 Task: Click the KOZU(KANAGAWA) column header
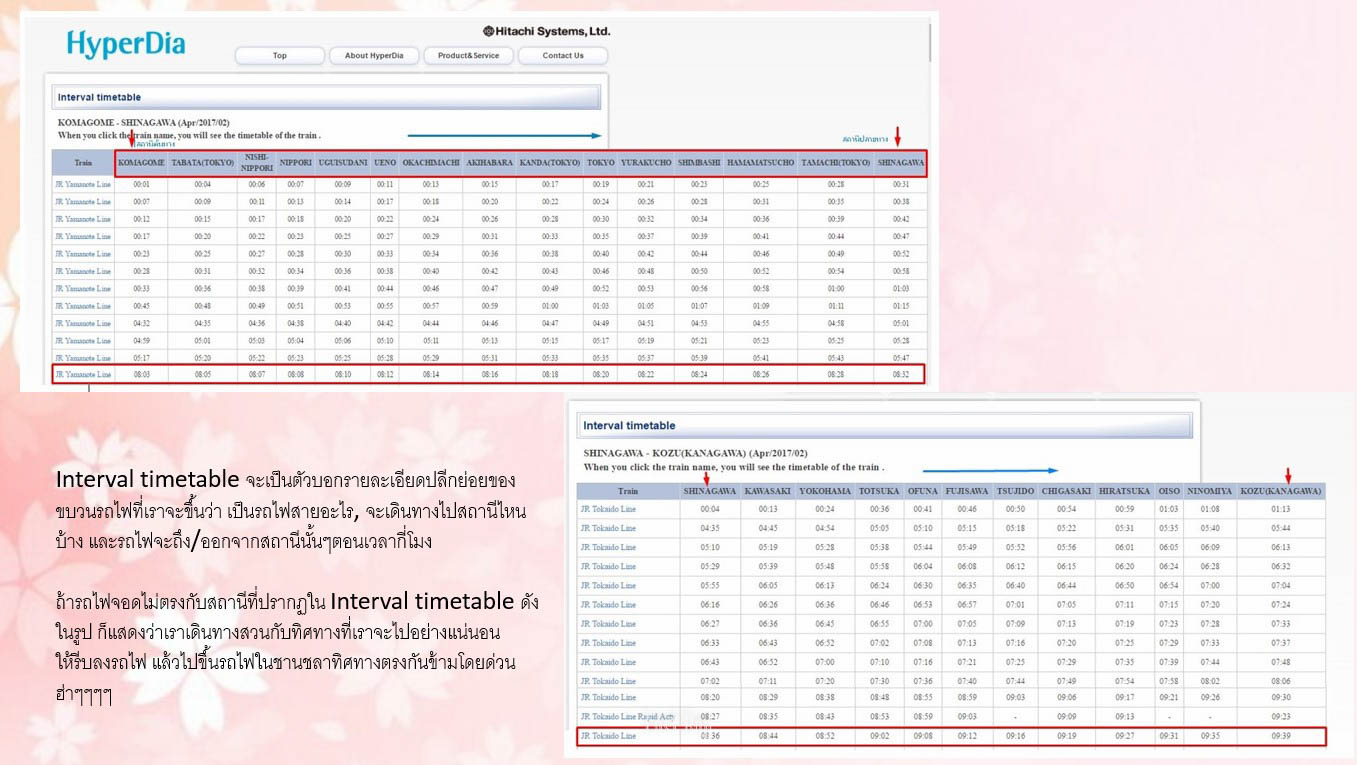tap(1281, 491)
